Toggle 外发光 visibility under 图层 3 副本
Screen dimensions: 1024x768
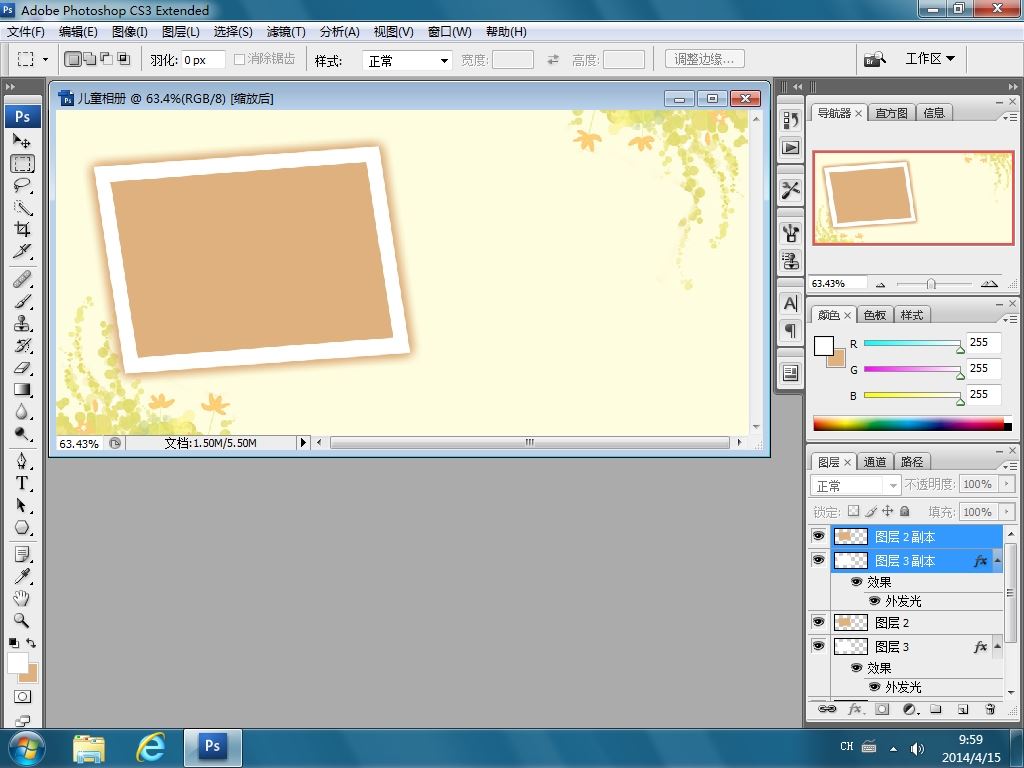874,601
